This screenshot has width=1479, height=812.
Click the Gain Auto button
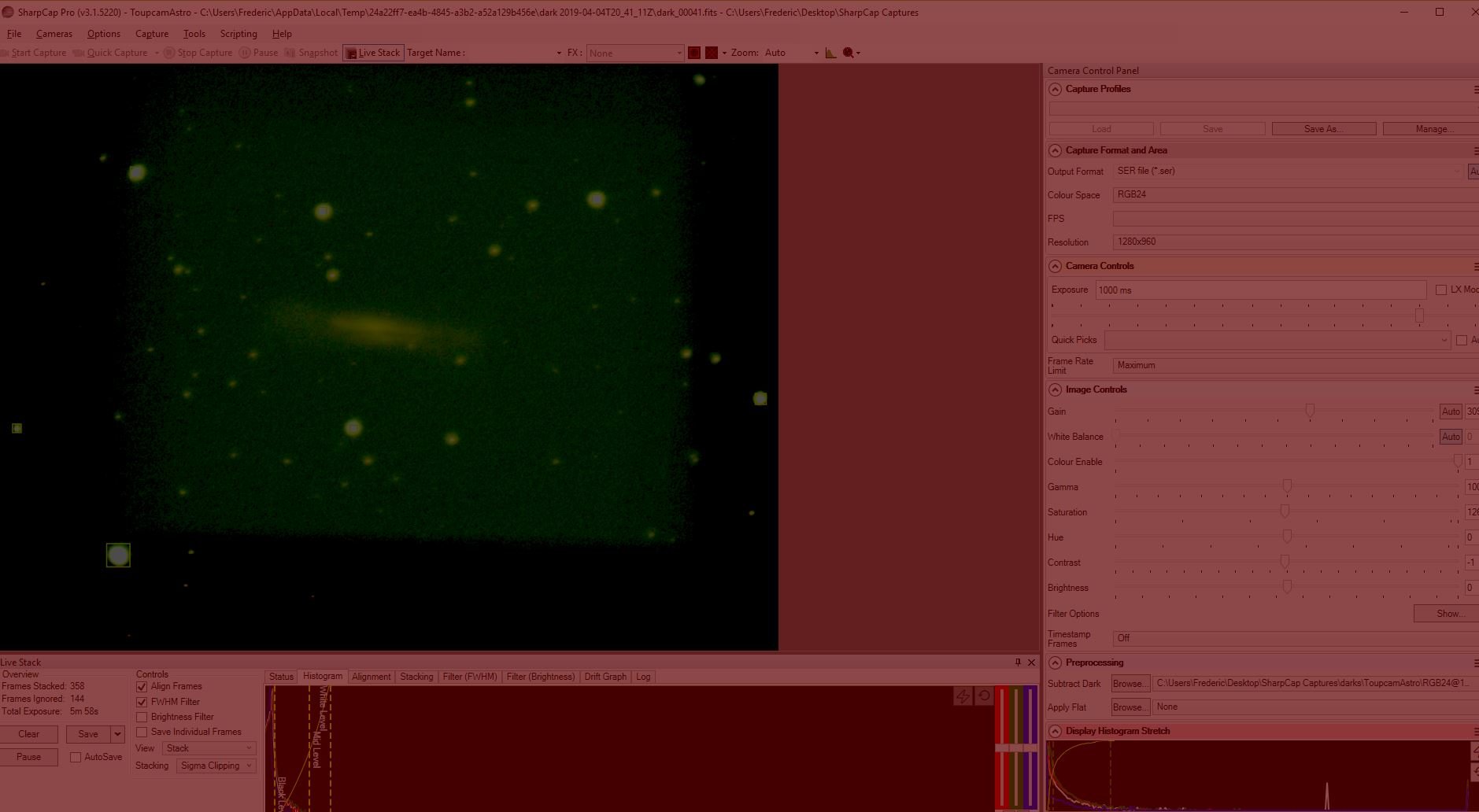point(1451,412)
